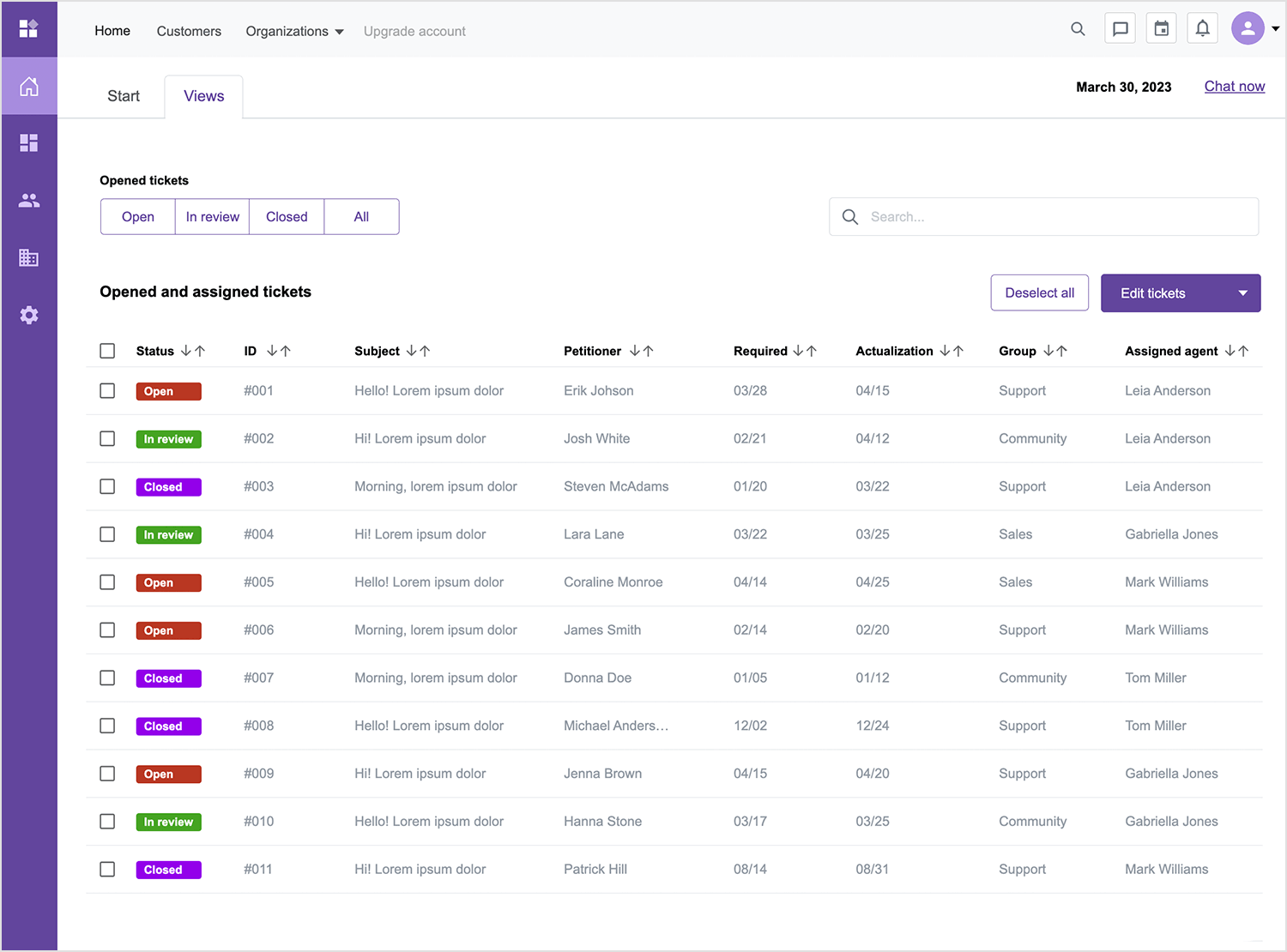Sort by Petitioner column arrows

coord(641,351)
